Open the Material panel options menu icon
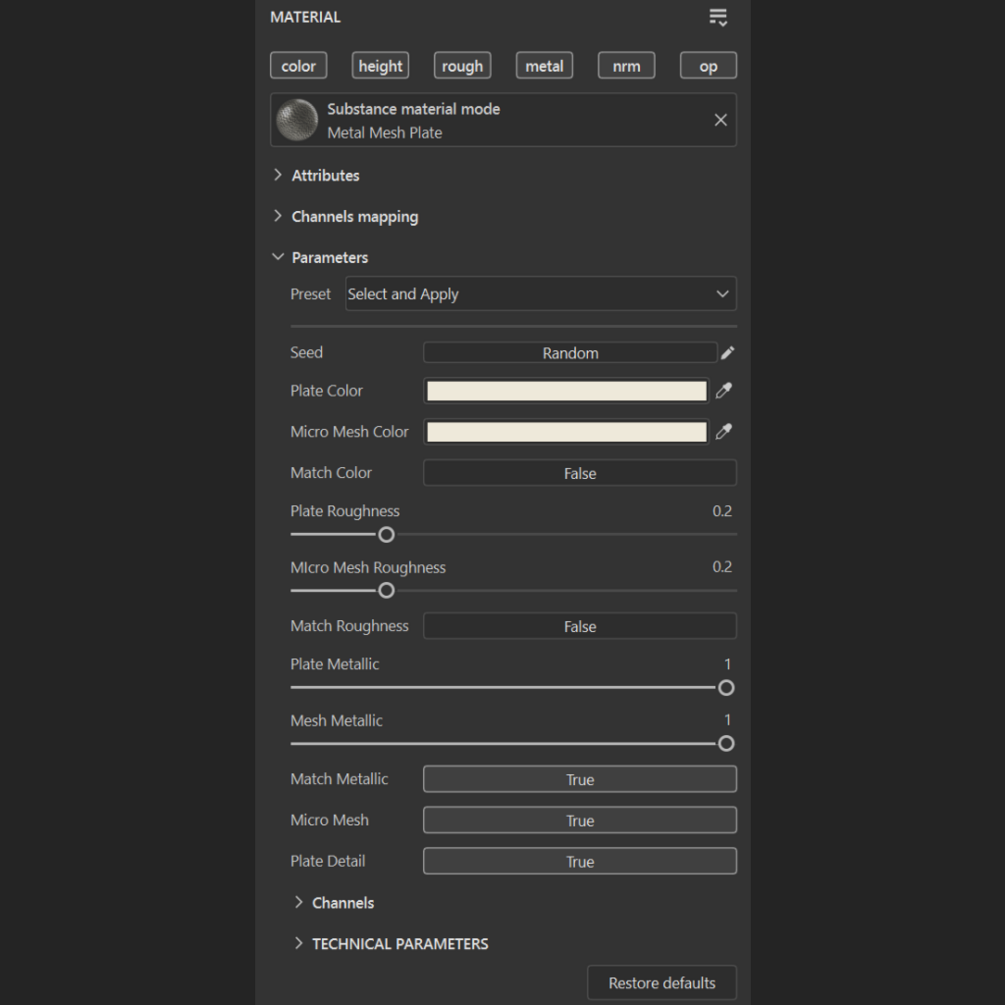The height and width of the screenshot is (1005, 1005). [x=718, y=17]
